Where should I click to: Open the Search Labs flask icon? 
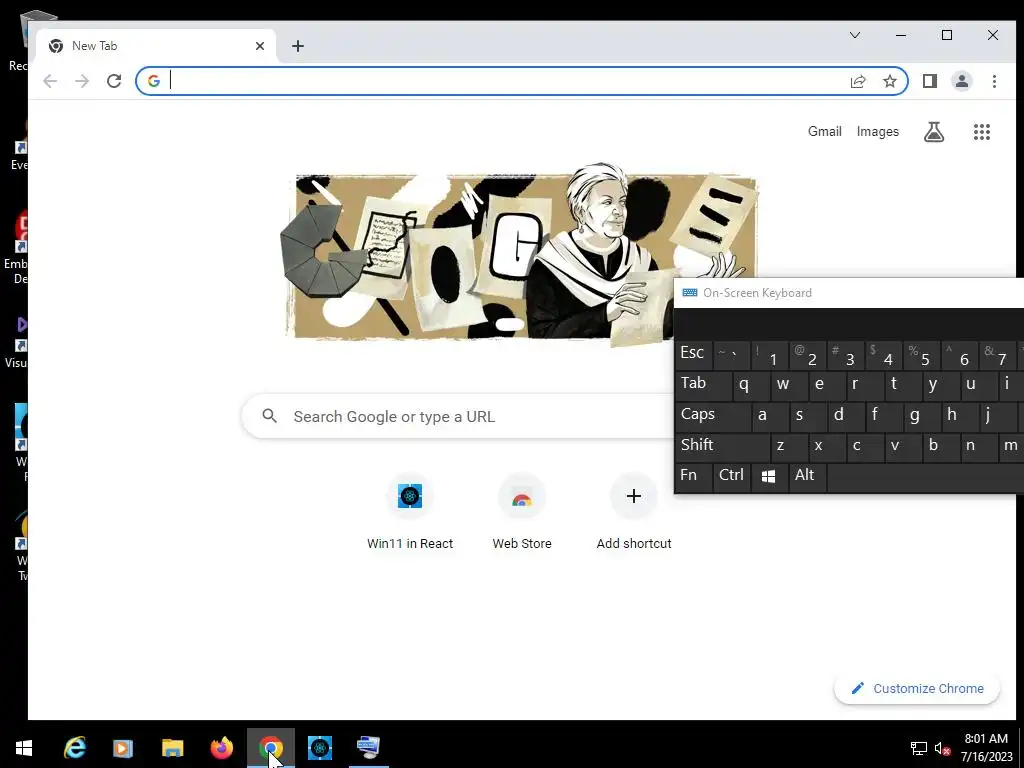[x=934, y=132]
